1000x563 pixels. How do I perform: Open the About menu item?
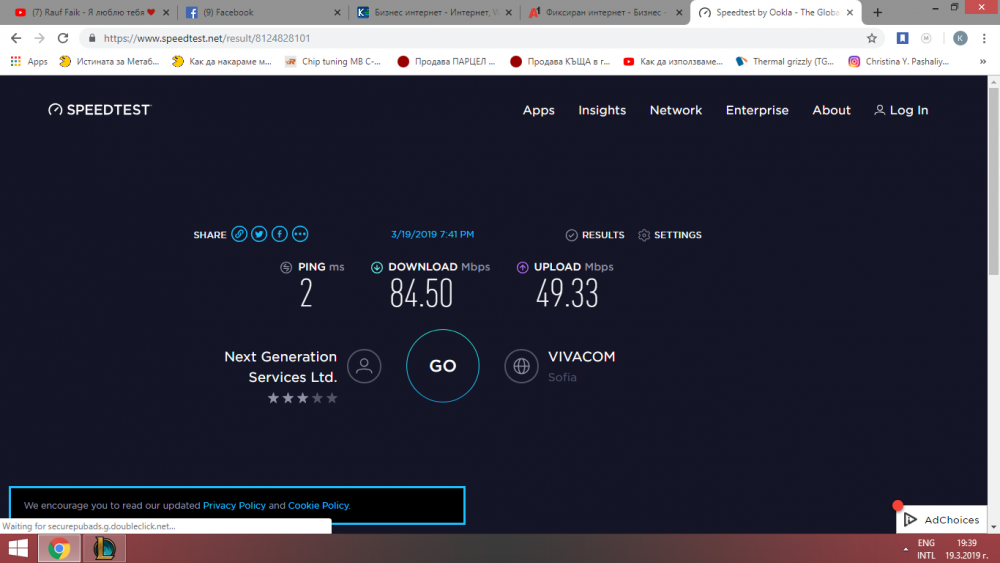tap(831, 110)
